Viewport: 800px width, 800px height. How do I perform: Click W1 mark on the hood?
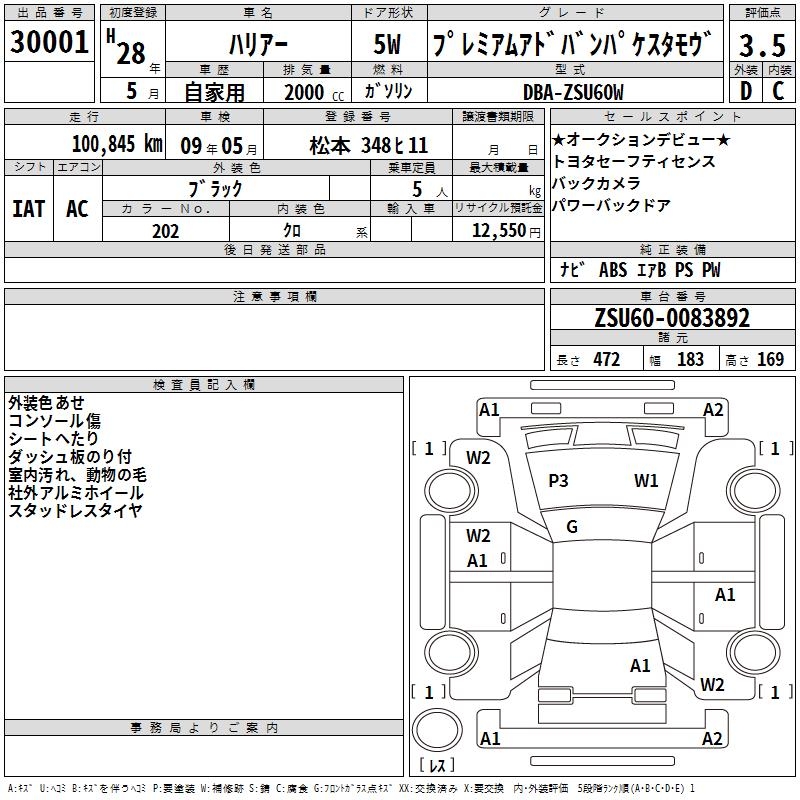coord(646,481)
